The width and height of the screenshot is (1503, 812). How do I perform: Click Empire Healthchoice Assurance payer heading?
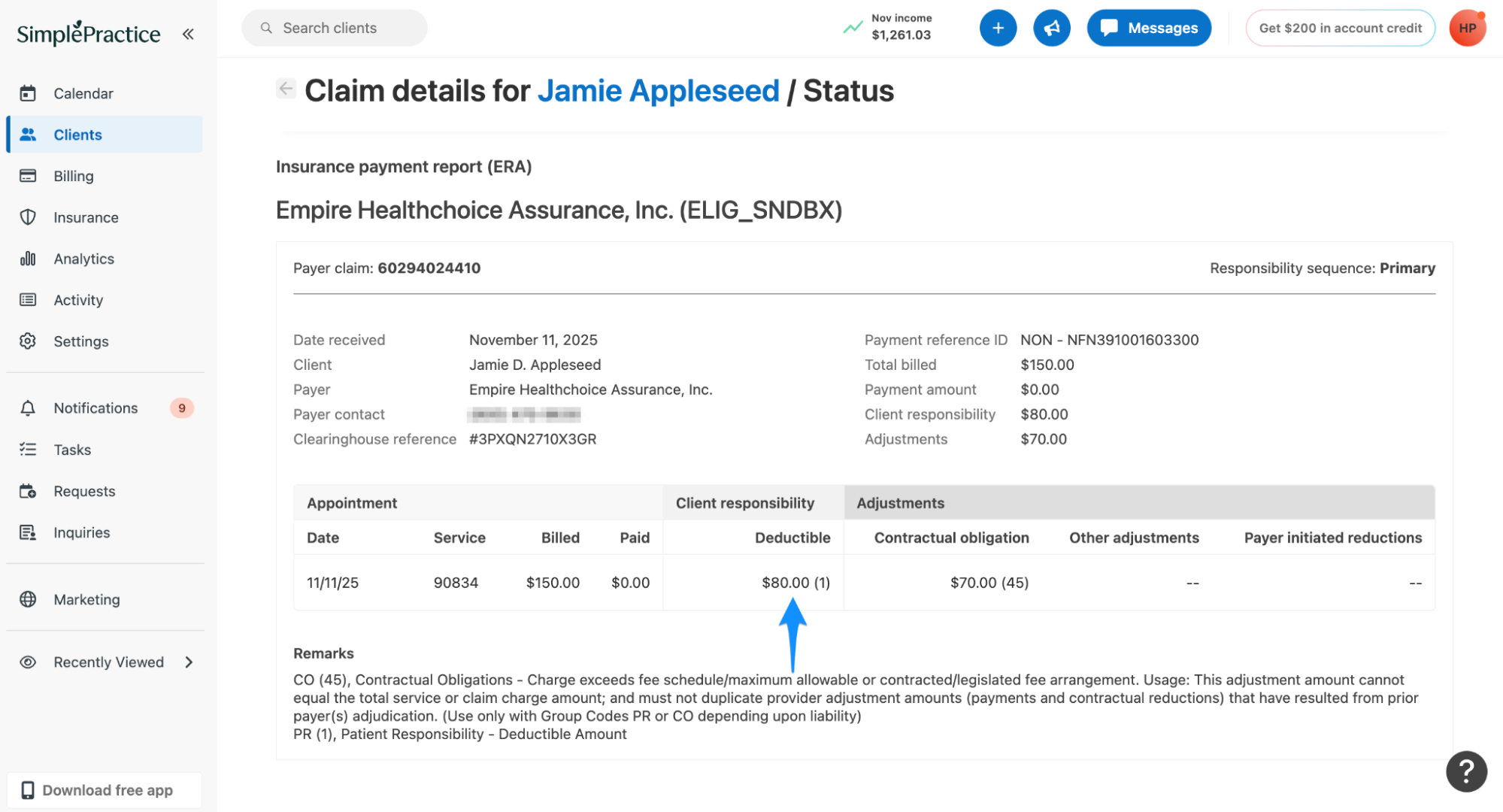tap(559, 210)
